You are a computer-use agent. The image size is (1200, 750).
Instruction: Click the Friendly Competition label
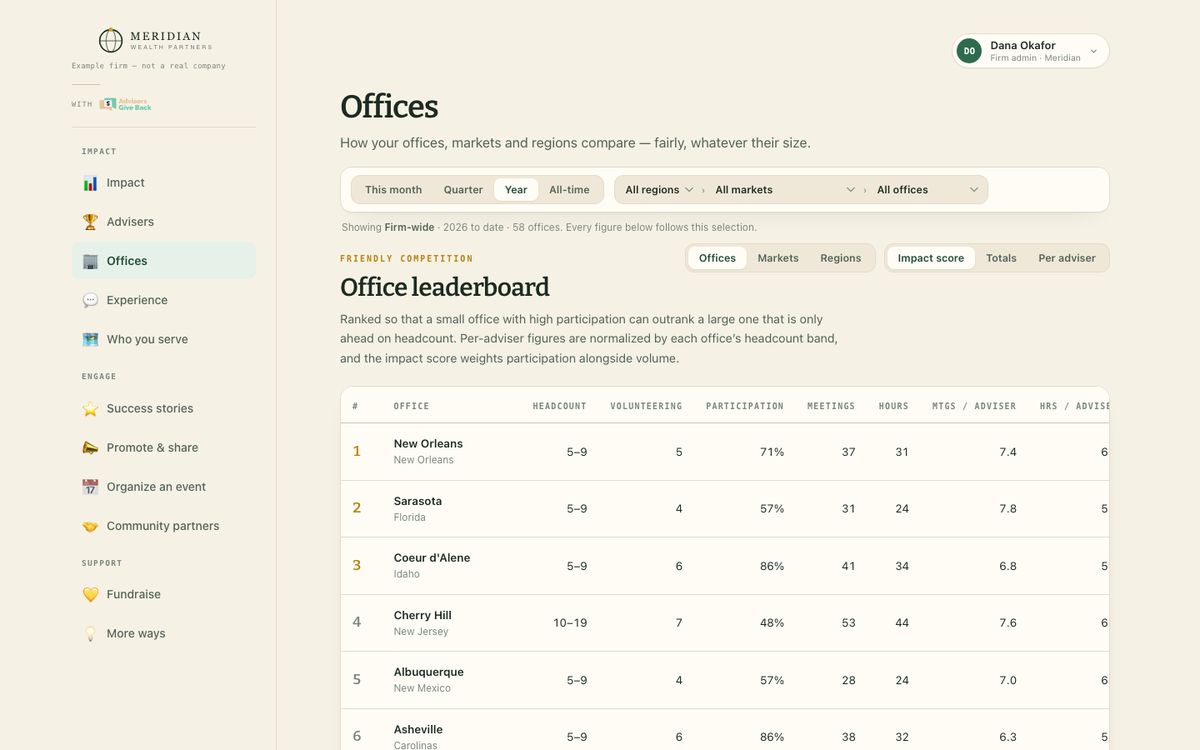(x=407, y=259)
